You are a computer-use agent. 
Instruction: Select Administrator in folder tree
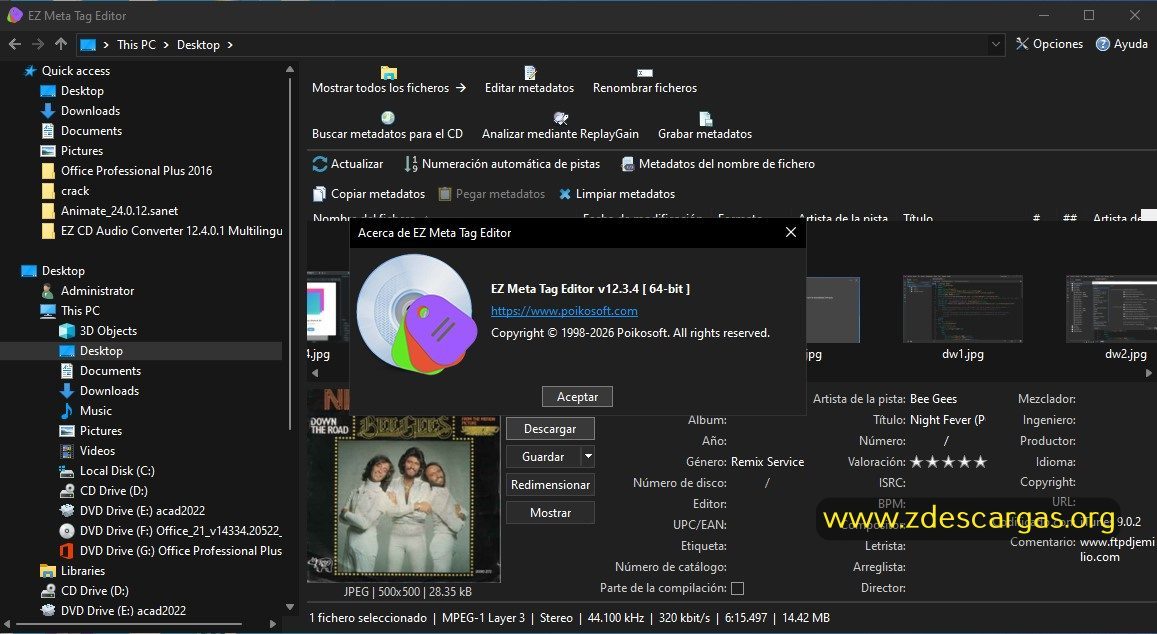(97, 291)
